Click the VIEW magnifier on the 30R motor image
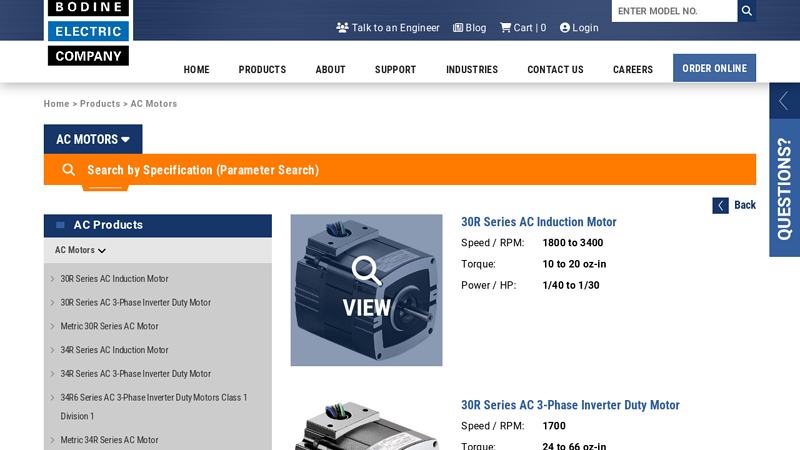This screenshot has height=450, width=800. (366, 270)
